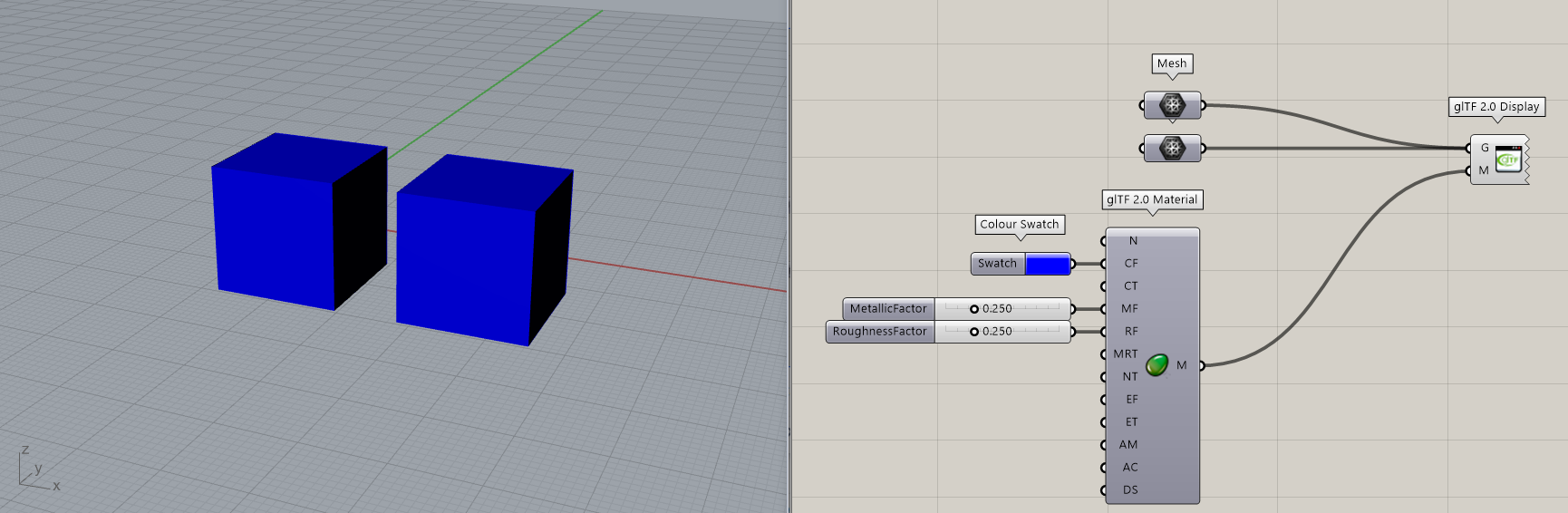1568x513 pixels.
Task: Click the MetallicFactor slider name label
Action: (x=888, y=309)
